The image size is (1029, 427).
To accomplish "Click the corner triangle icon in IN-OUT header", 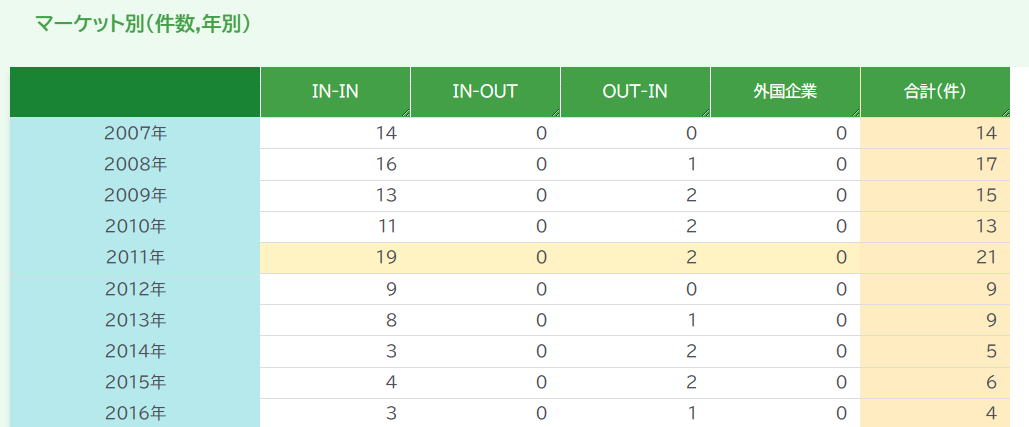I will point(556,113).
